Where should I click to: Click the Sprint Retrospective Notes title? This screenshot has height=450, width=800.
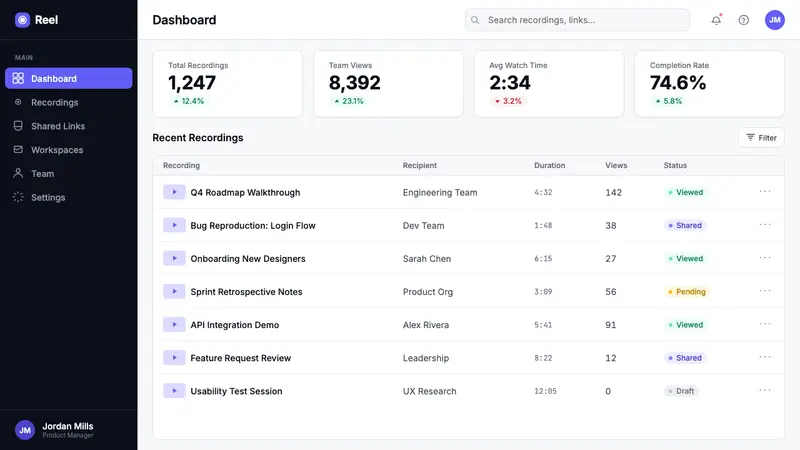[x=246, y=292]
